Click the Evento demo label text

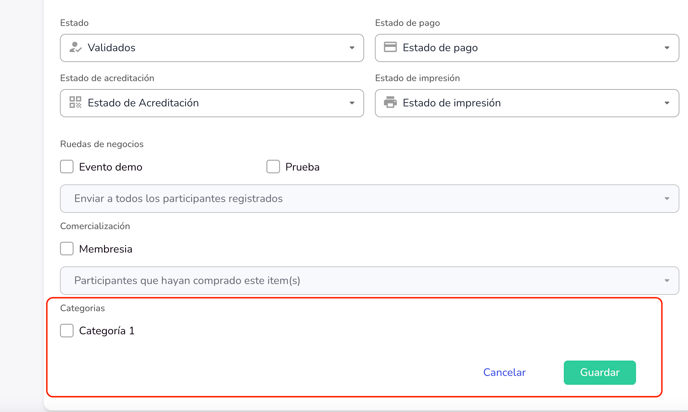click(x=110, y=167)
